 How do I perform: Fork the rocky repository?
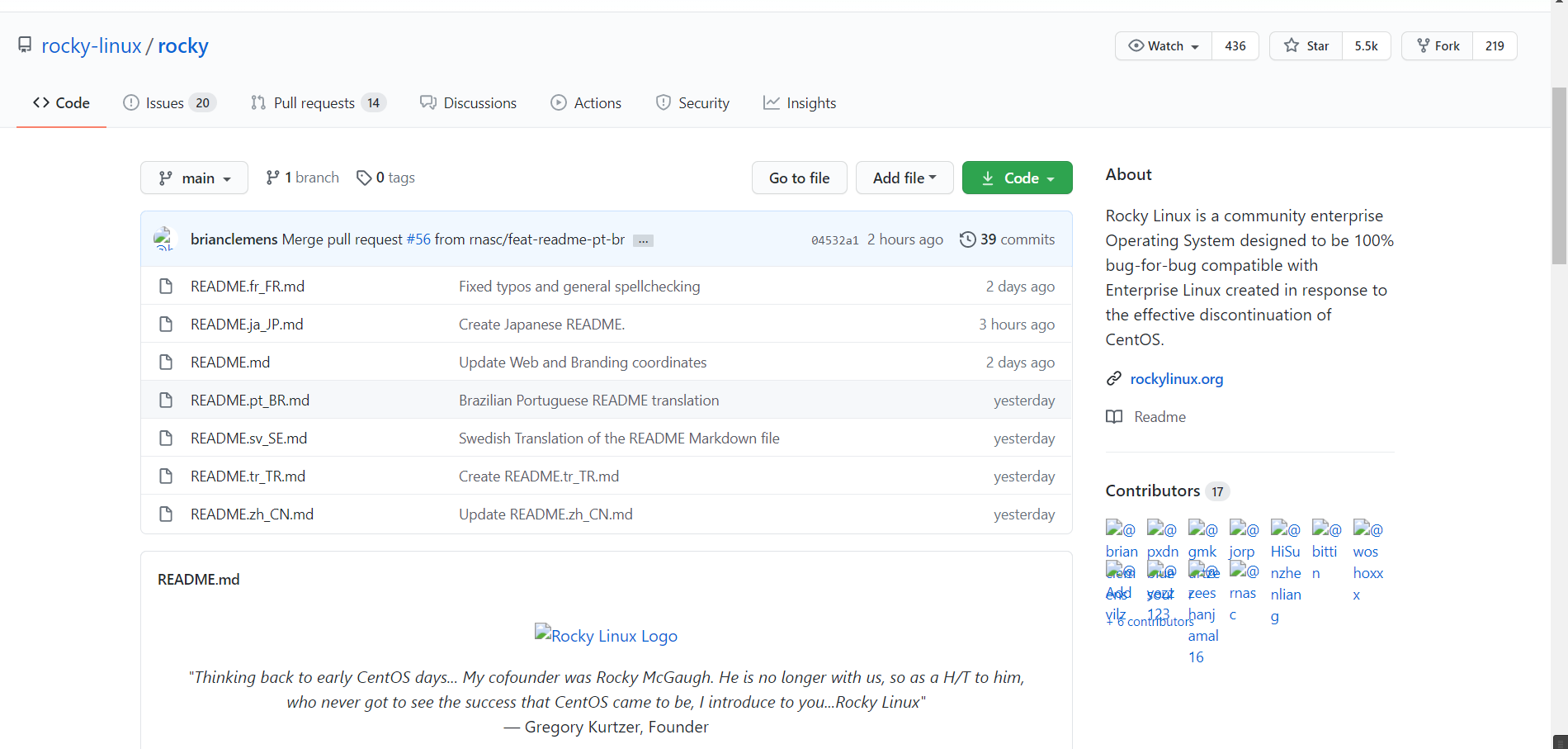click(1438, 46)
